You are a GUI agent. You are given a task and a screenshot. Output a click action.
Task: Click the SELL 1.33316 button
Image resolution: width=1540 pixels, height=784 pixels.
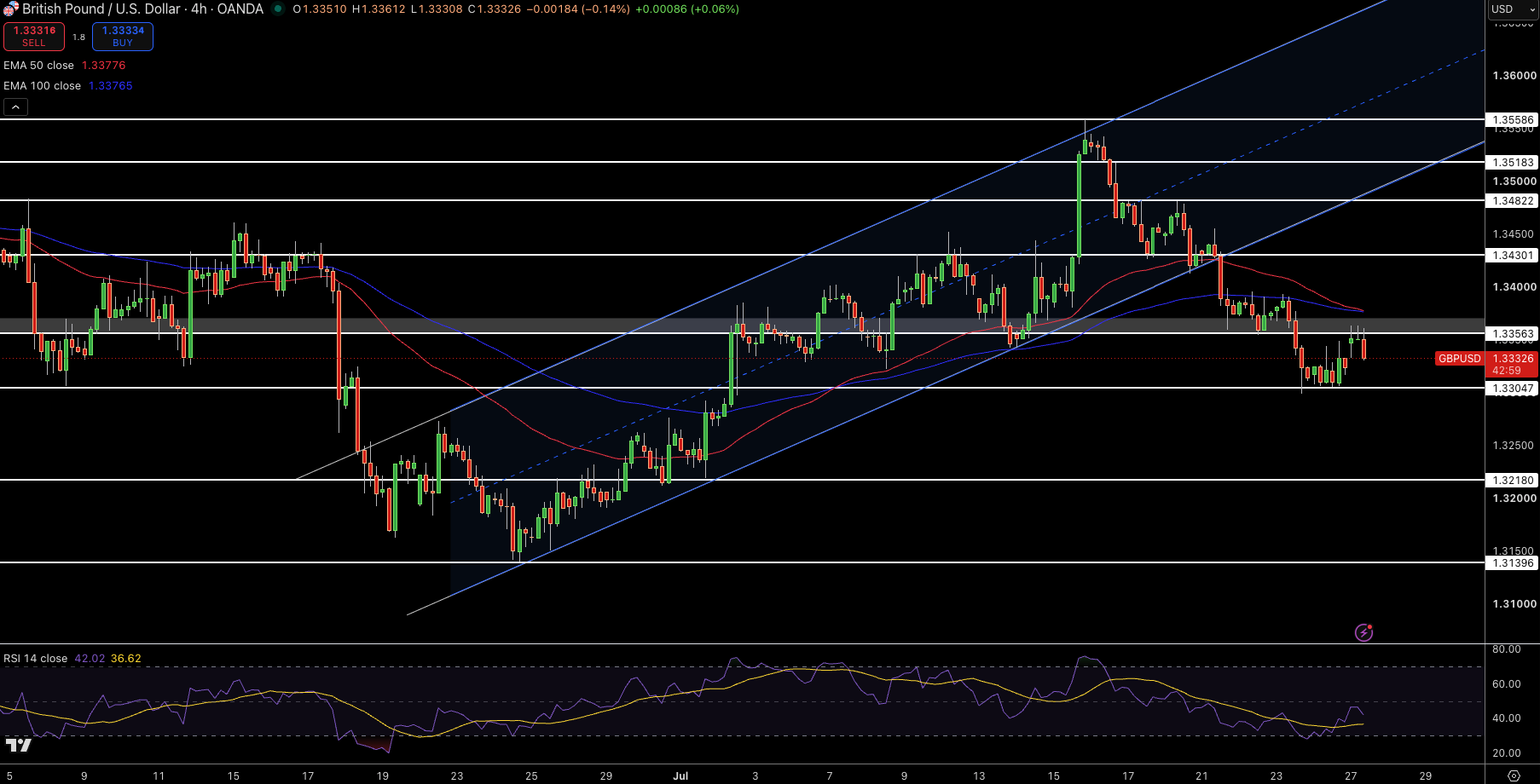click(34, 37)
